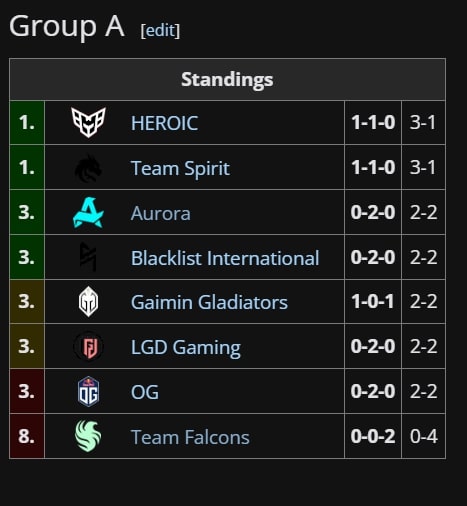Click the LGD Gaming logo

point(88,347)
